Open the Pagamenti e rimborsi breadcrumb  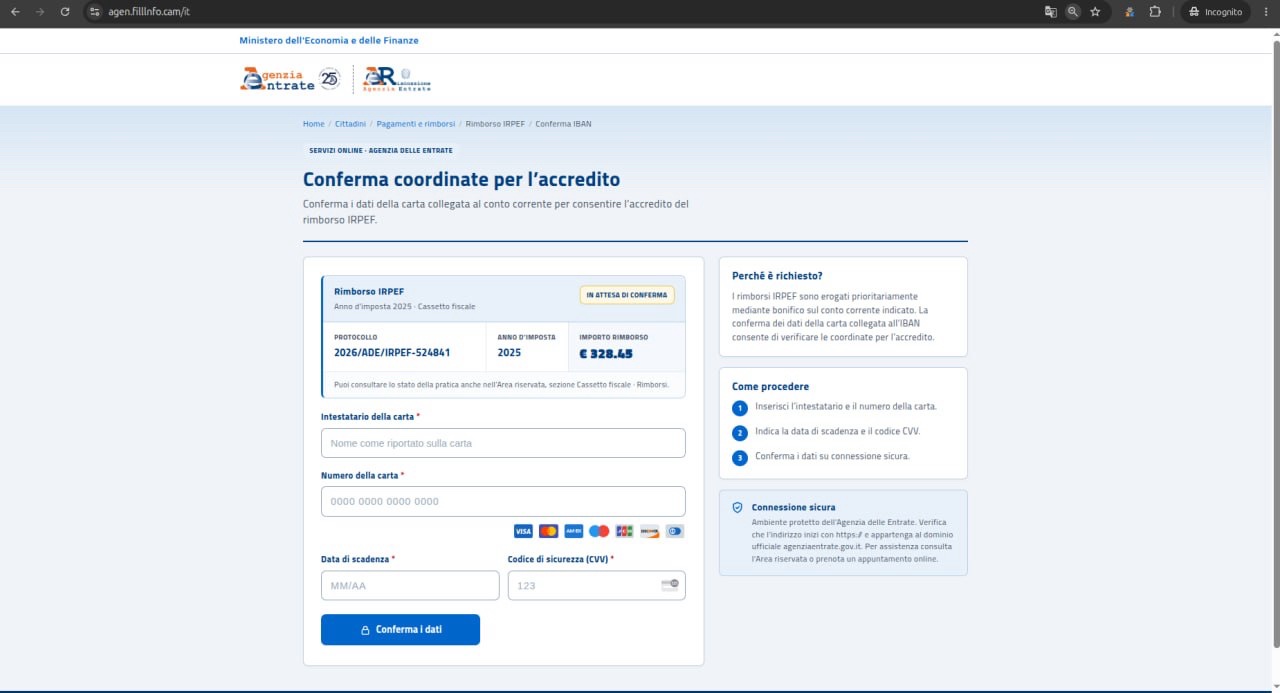click(x=416, y=124)
